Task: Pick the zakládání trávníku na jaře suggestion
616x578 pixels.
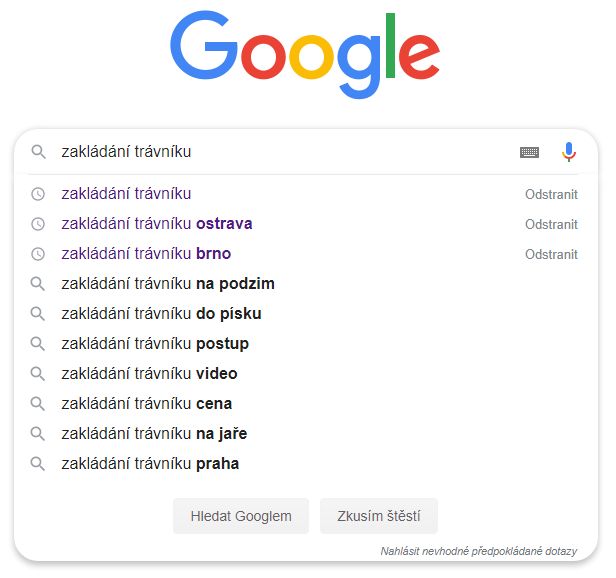Action: (154, 434)
